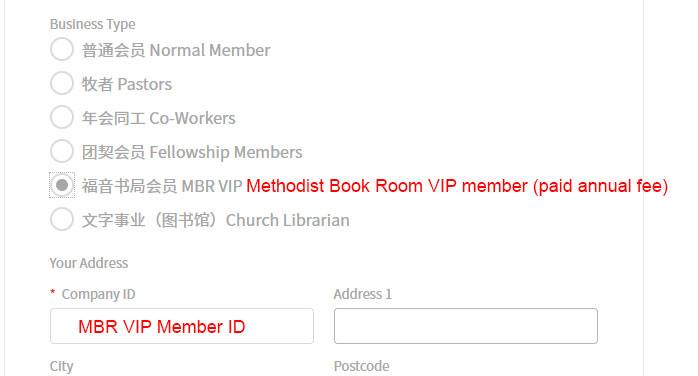Click the Postcode field label
698x376 pixels.
[x=361, y=366]
